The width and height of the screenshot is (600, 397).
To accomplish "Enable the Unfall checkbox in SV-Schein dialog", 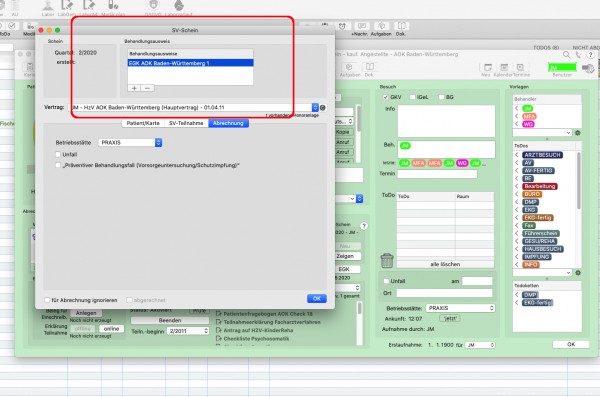I will (58, 154).
